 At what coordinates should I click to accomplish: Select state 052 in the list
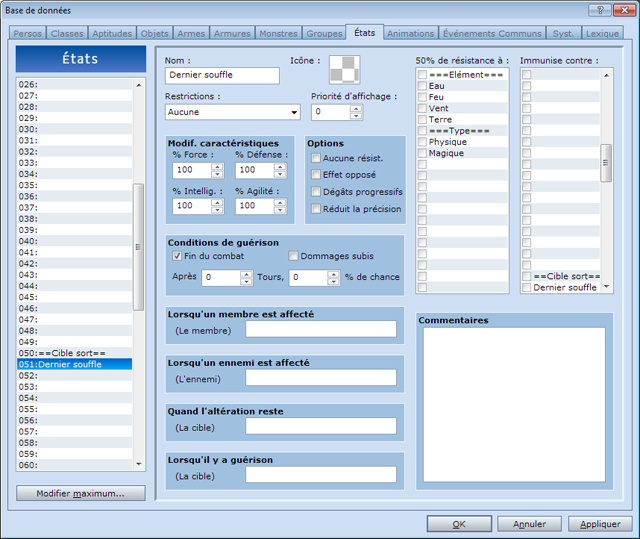point(75,375)
